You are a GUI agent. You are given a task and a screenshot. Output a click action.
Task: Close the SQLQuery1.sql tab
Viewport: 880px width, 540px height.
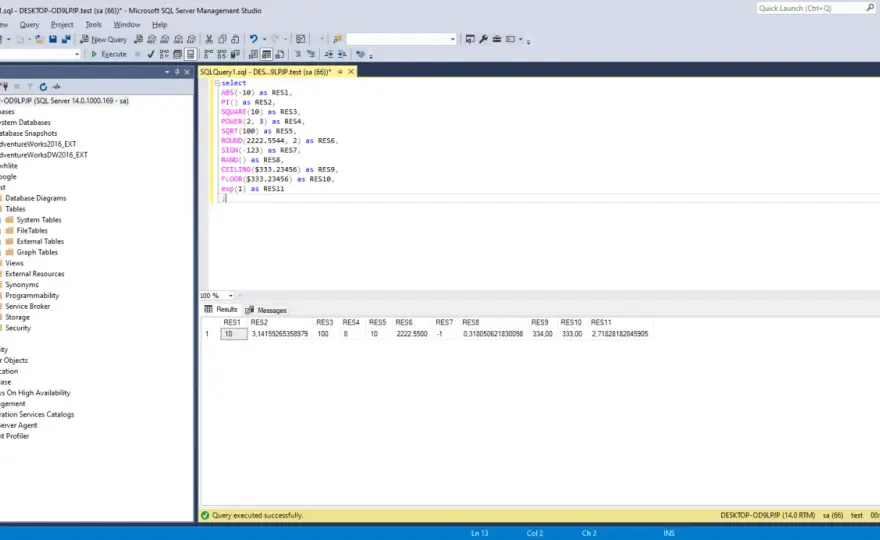(351, 72)
